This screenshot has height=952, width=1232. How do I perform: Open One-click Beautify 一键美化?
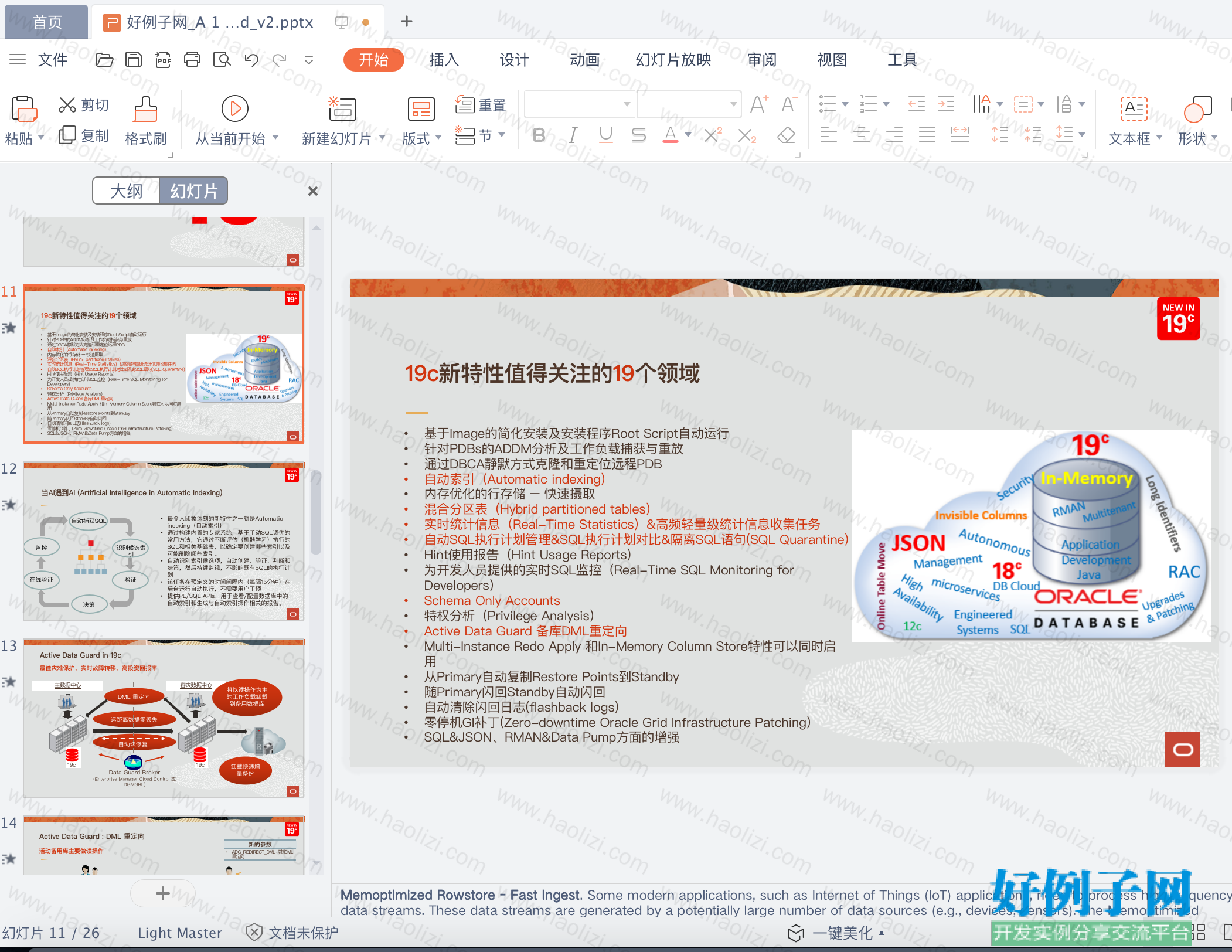(x=836, y=933)
